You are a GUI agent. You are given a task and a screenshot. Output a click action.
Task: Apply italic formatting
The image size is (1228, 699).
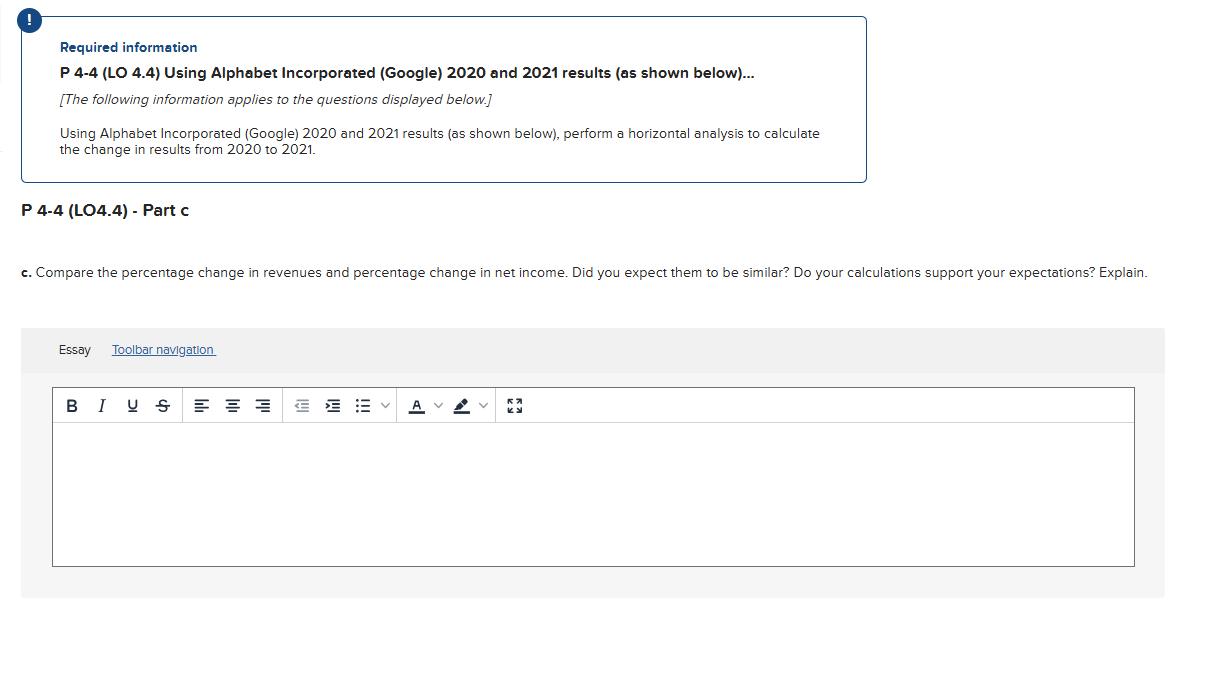click(101, 405)
